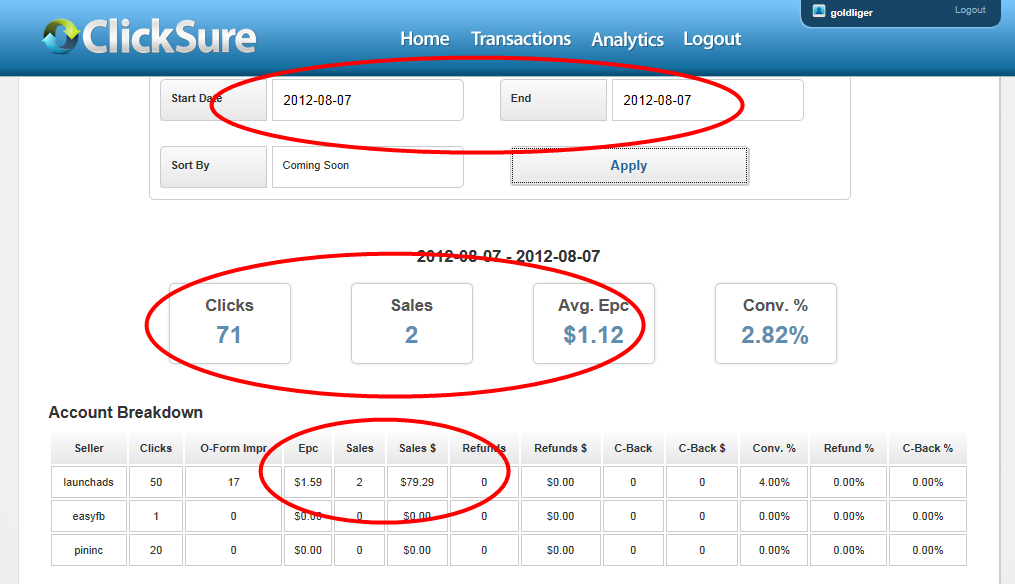This screenshot has height=584, width=1015.
Task: Click the Apply button
Action: pyautogui.click(x=629, y=166)
